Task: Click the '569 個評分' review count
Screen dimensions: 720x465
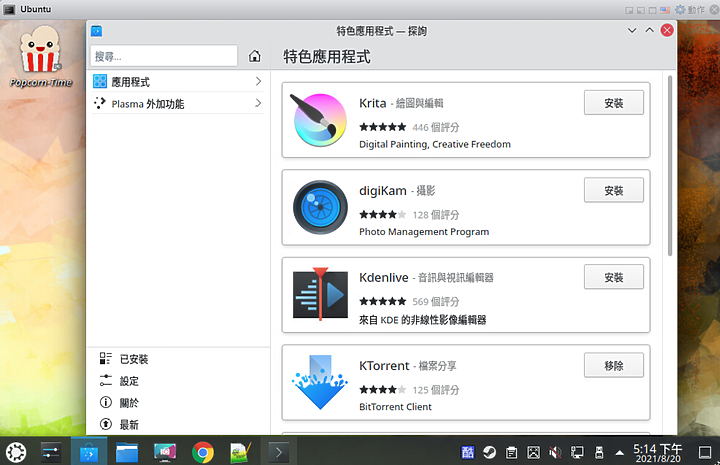Action: (x=435, y=302)
